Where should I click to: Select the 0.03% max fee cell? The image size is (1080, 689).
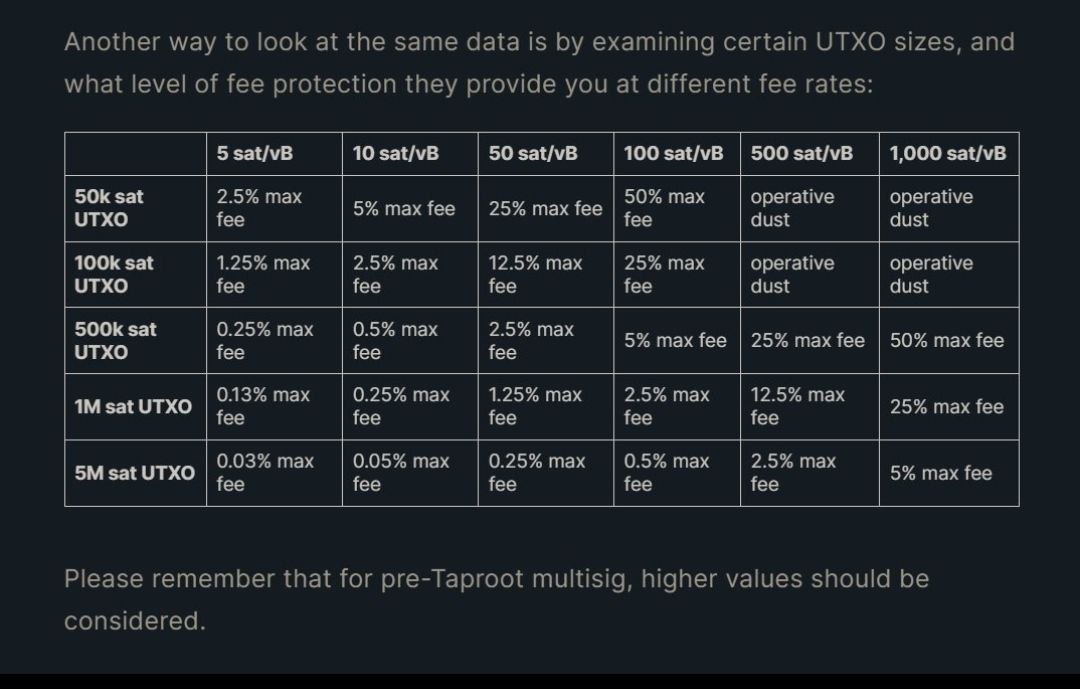(x=274, y=473)
